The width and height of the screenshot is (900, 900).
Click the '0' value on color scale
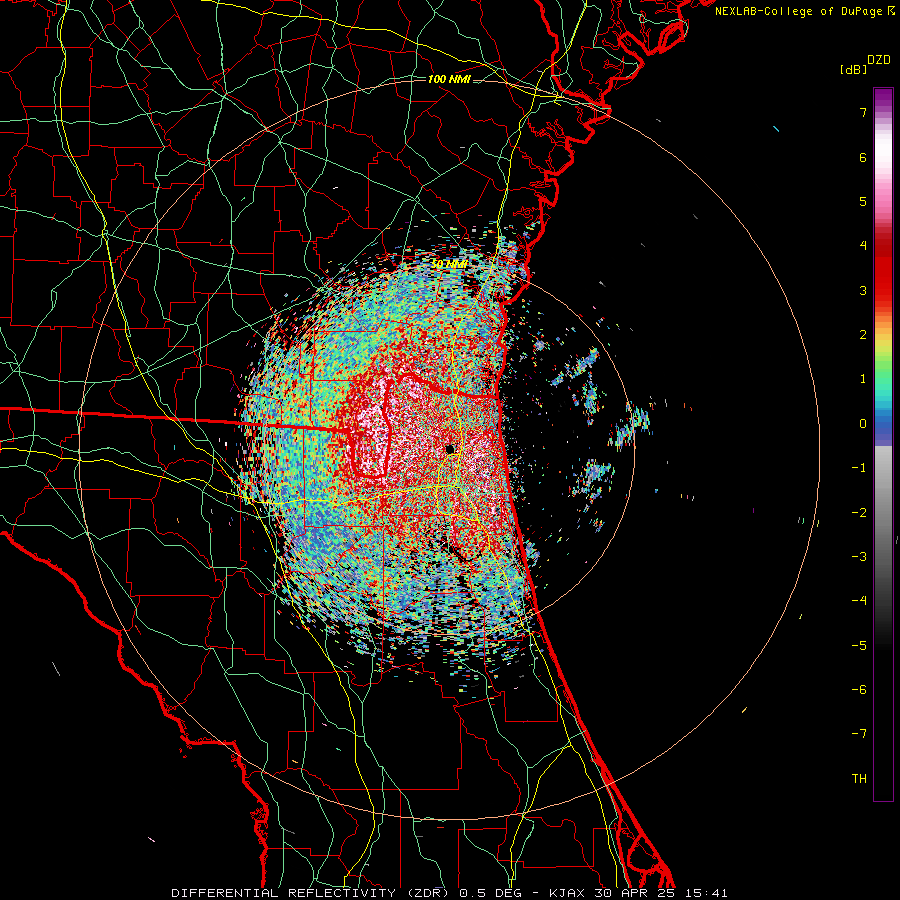pos(863,424)
